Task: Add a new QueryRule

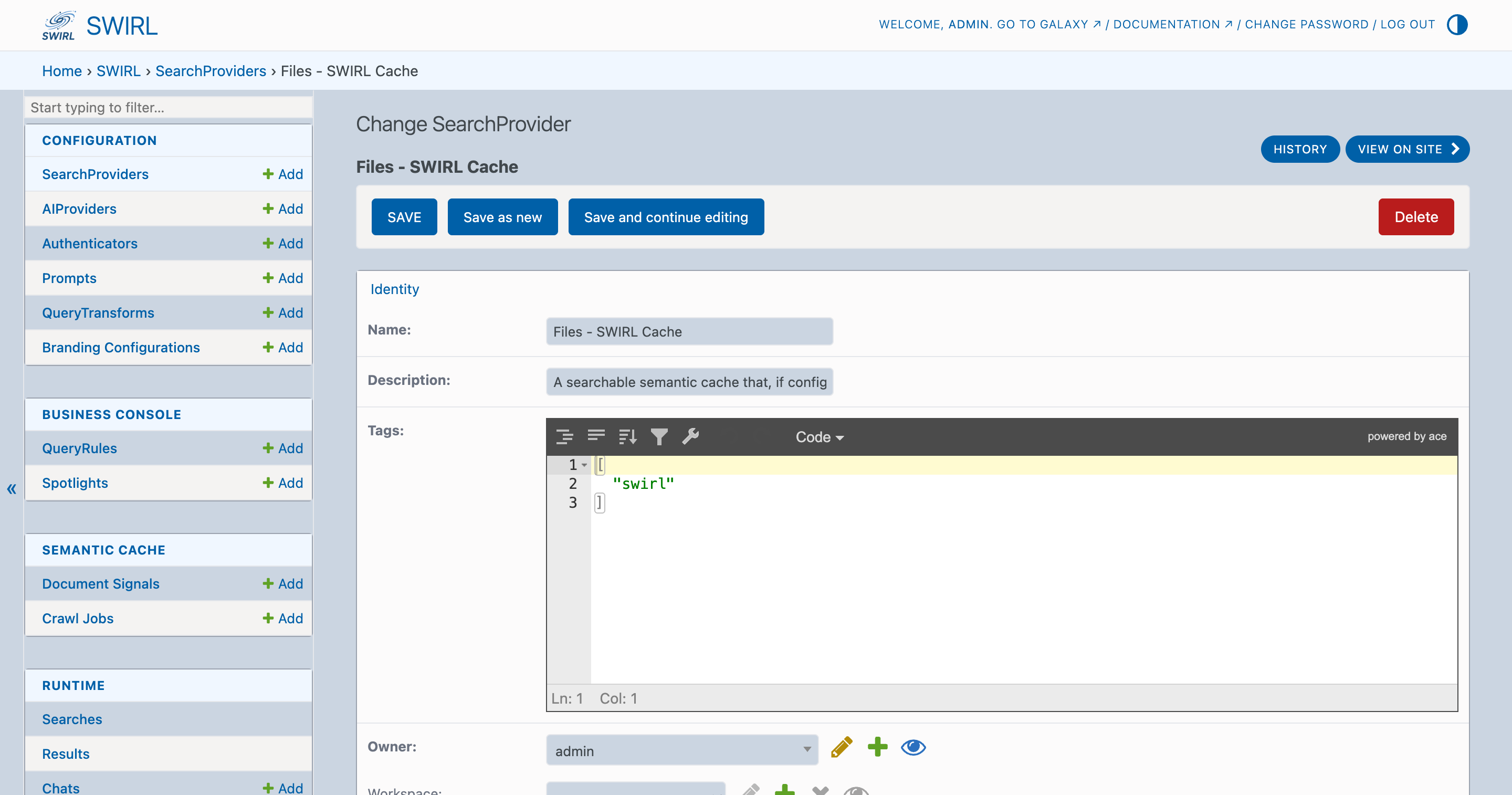Action: point(283,448)
